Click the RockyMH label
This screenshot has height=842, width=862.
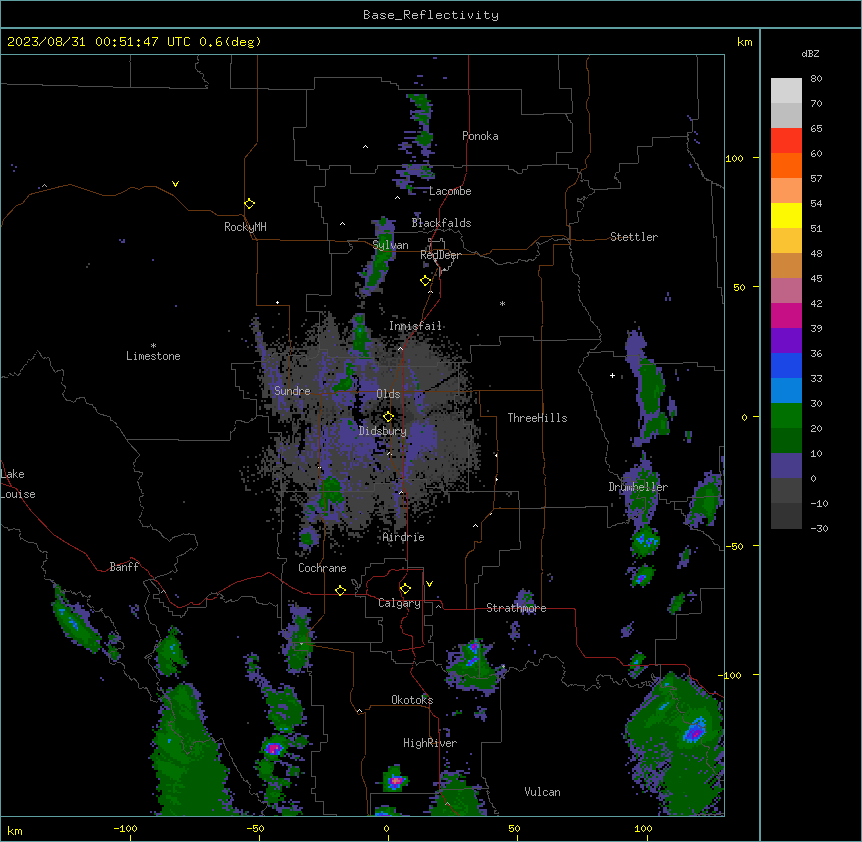coord(245,227)
